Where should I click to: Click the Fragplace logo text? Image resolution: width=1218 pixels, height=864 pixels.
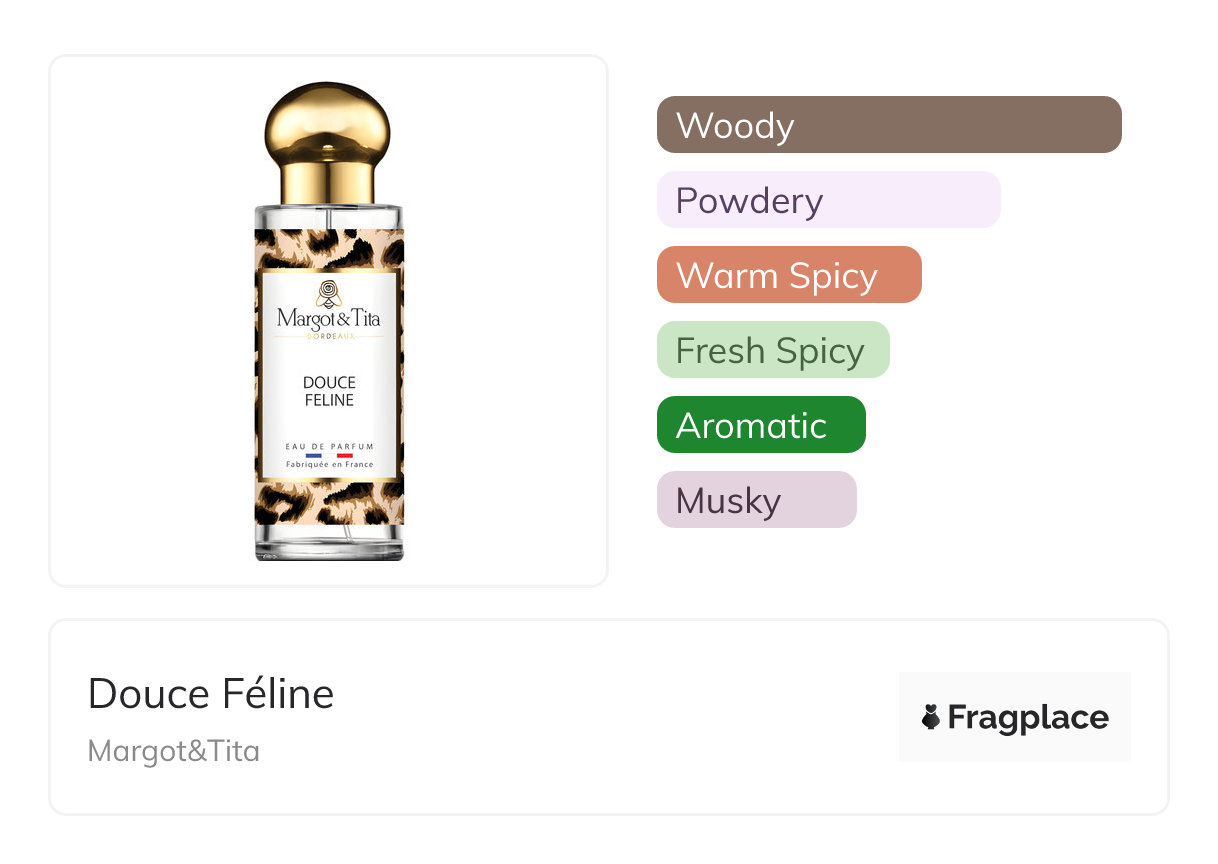coord(1027,717)
